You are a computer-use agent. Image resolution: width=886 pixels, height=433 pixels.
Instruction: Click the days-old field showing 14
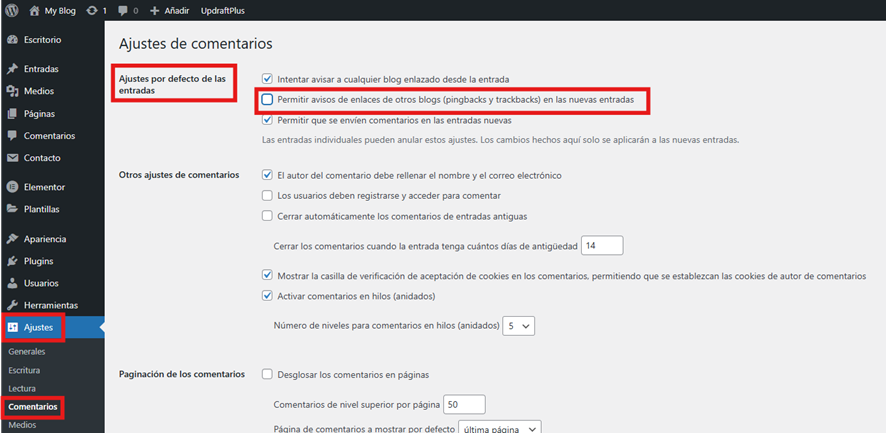pos(602,245)
